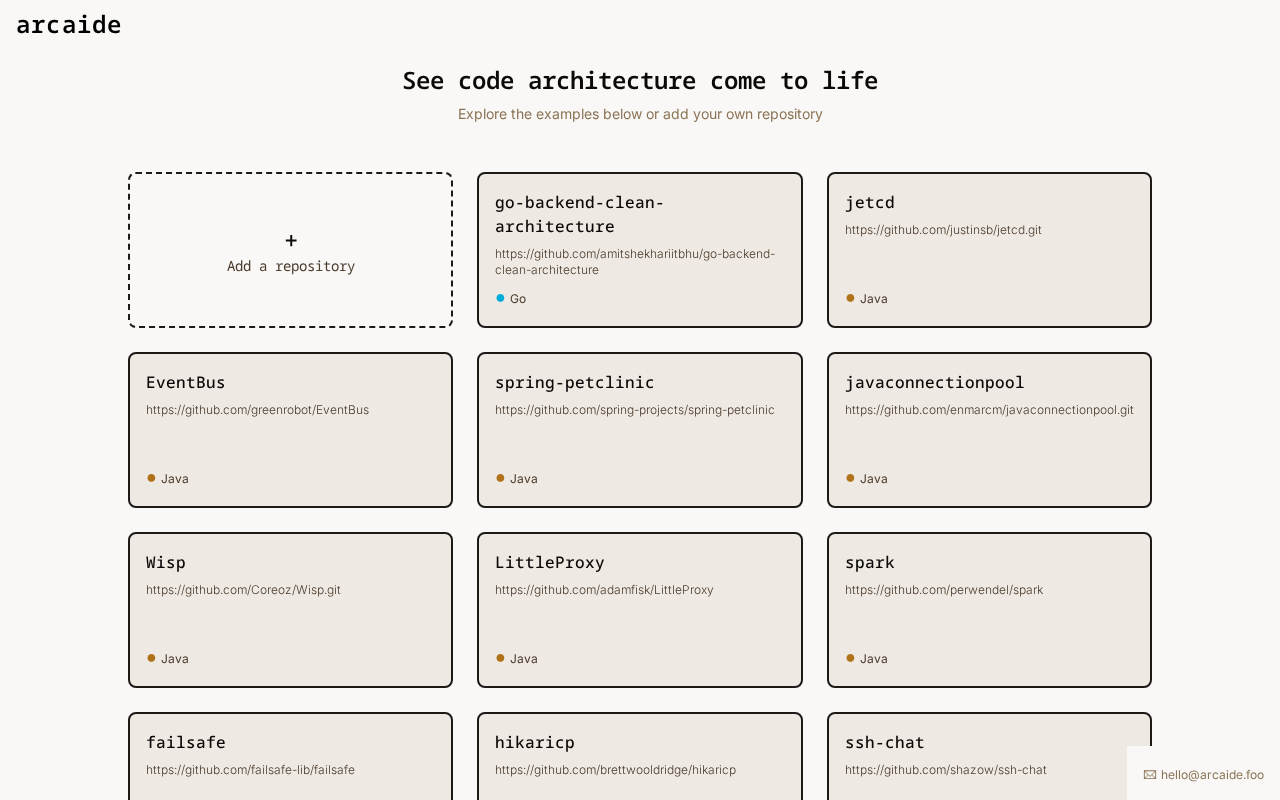Image resolution: width=1280 pixels, height=800 pixels.
Task: Click the 'See code architecture come to life' heading
Action: click(640, 81)
